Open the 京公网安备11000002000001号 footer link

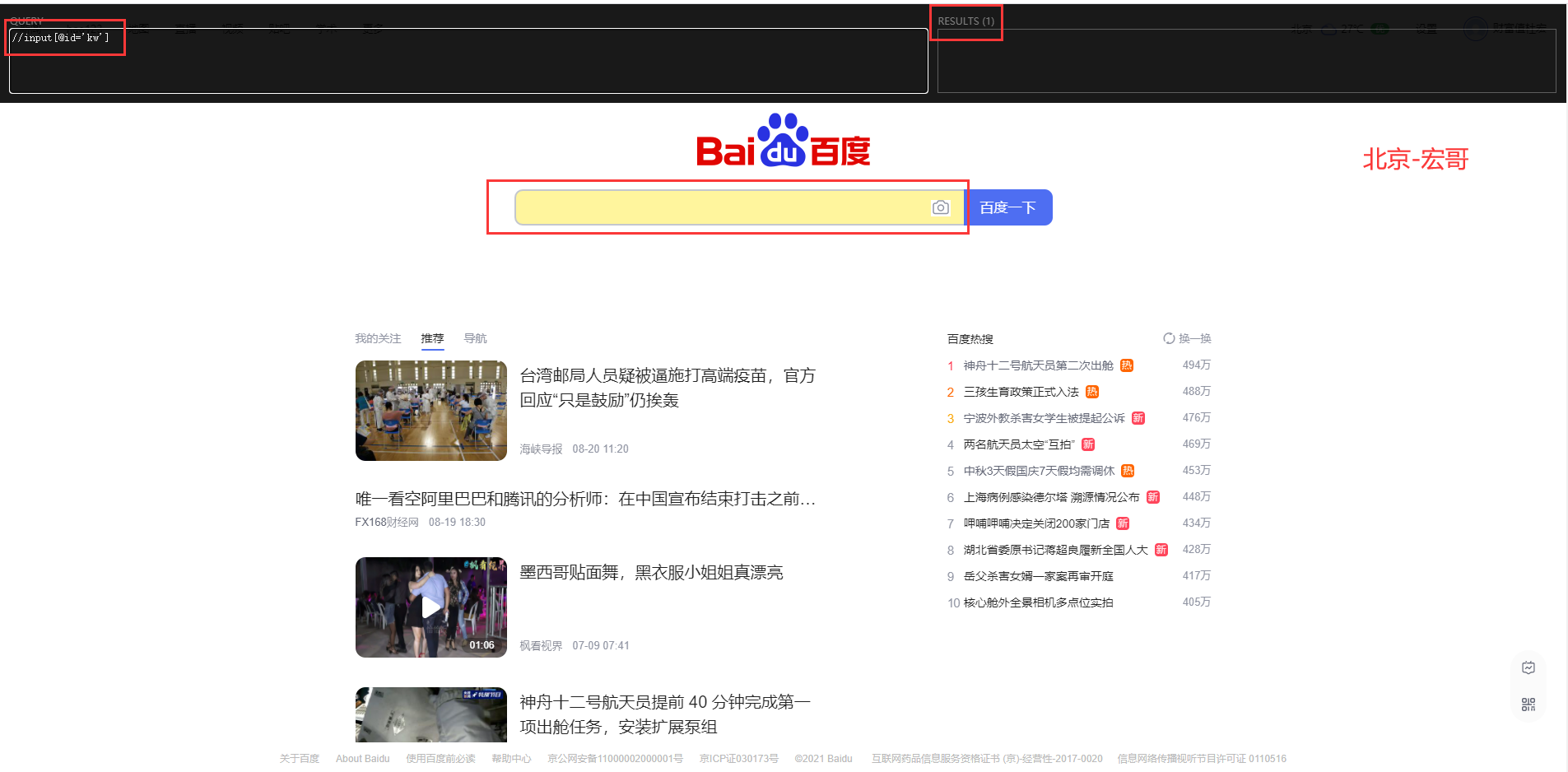point(615,759)
